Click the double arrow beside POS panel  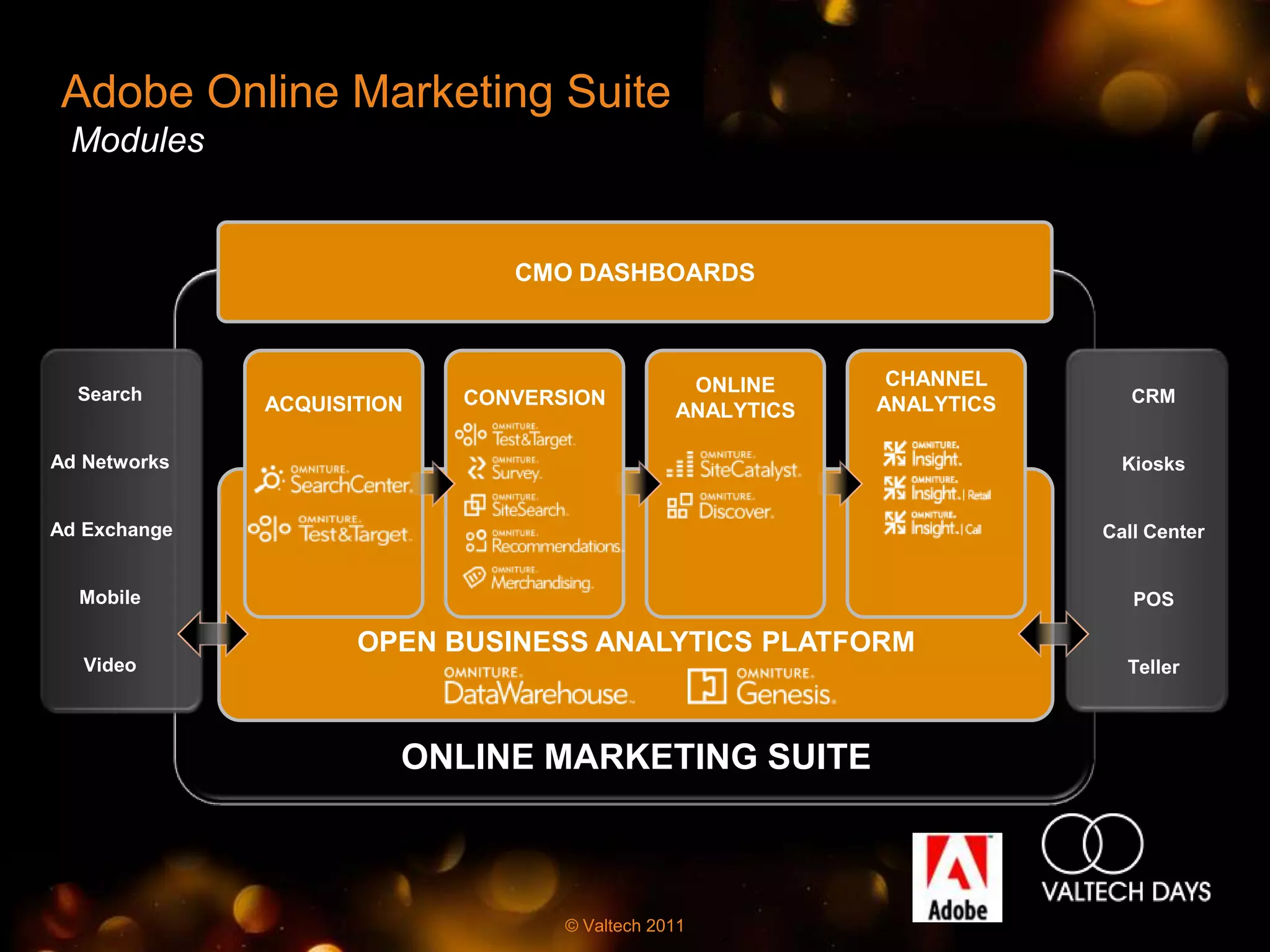point(1054,634)
